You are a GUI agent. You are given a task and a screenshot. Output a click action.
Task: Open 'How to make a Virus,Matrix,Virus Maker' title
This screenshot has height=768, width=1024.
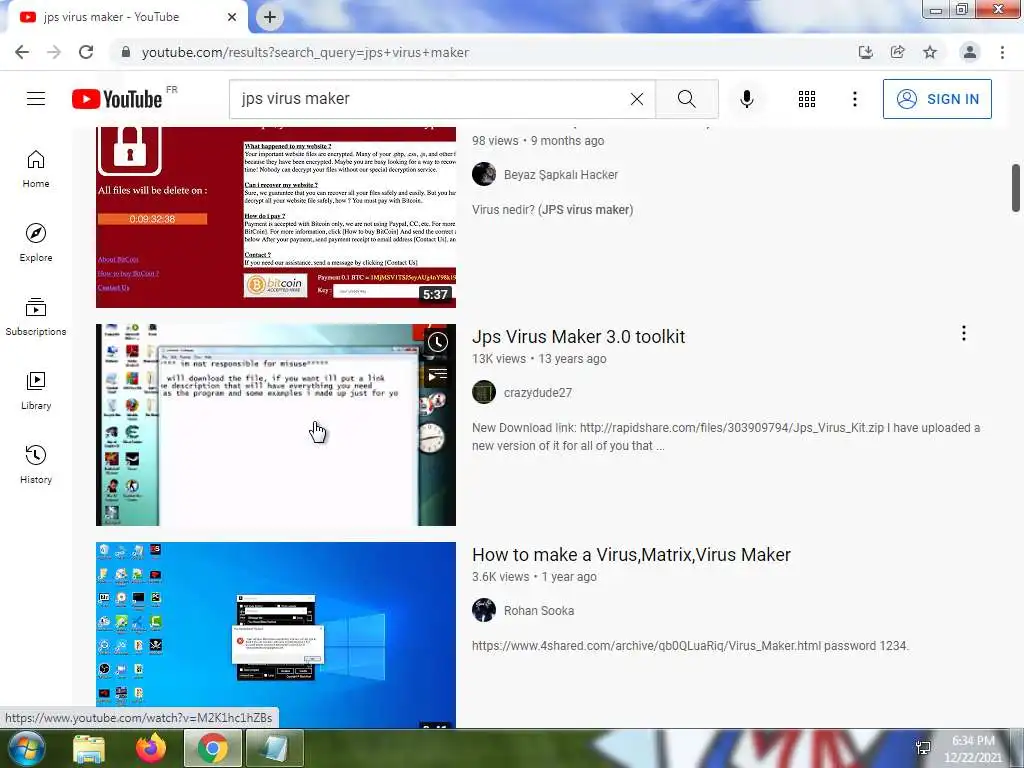(632, 555)
